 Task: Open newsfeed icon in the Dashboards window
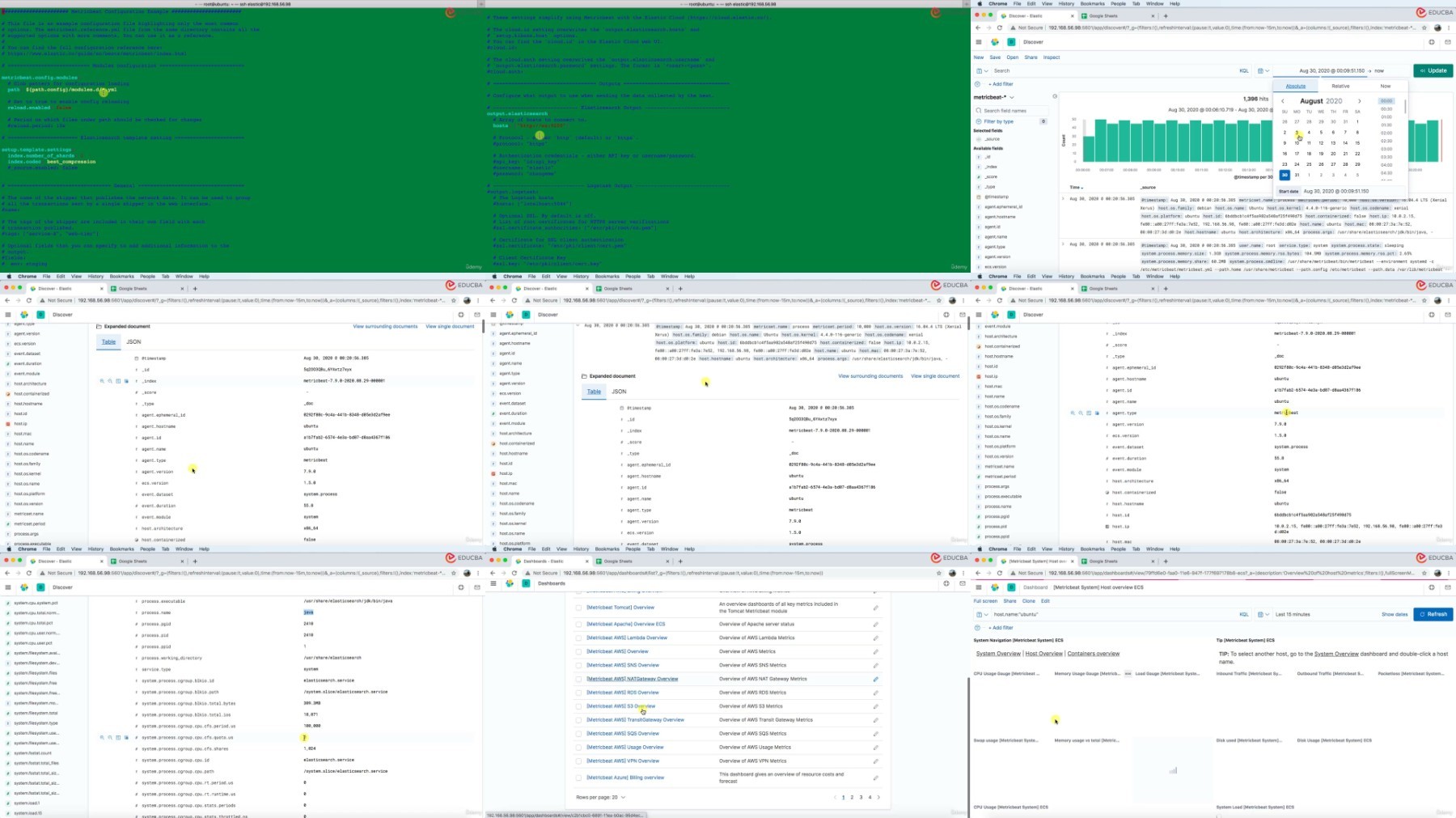point(963,583)
